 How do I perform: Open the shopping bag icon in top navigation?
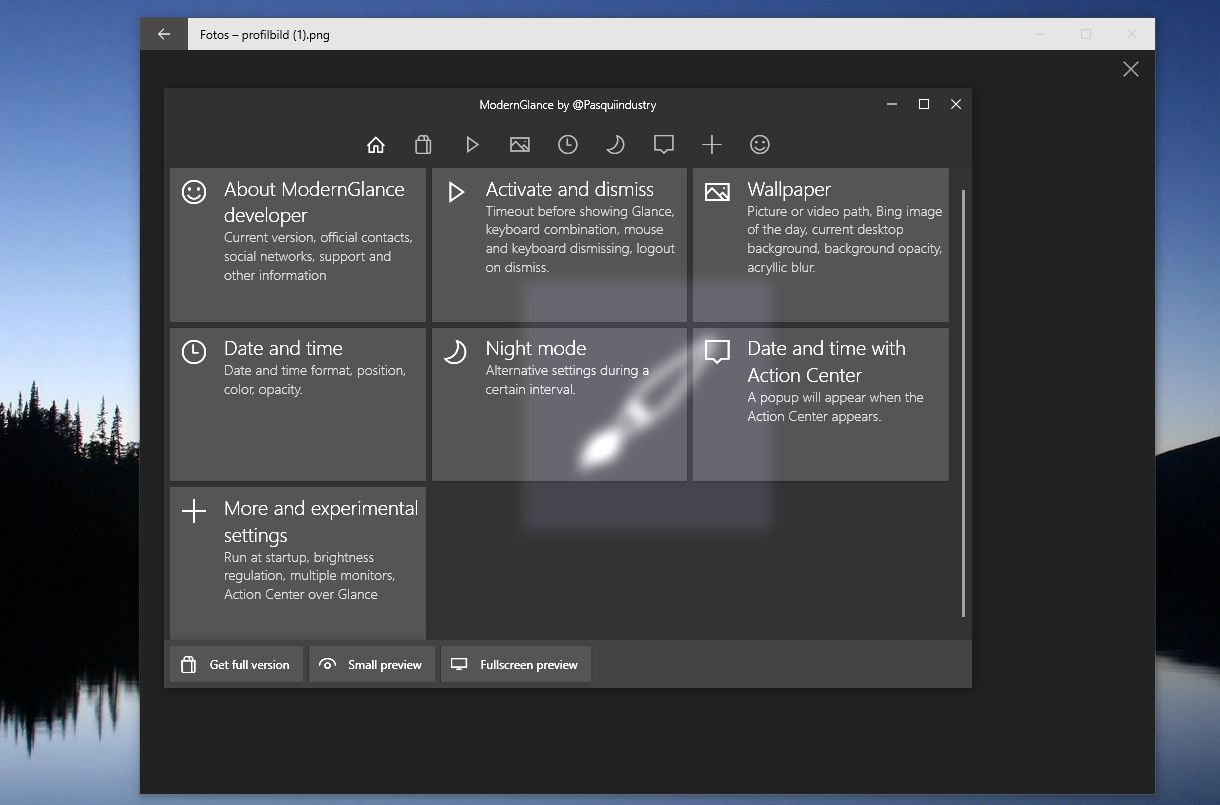point(423,145)
